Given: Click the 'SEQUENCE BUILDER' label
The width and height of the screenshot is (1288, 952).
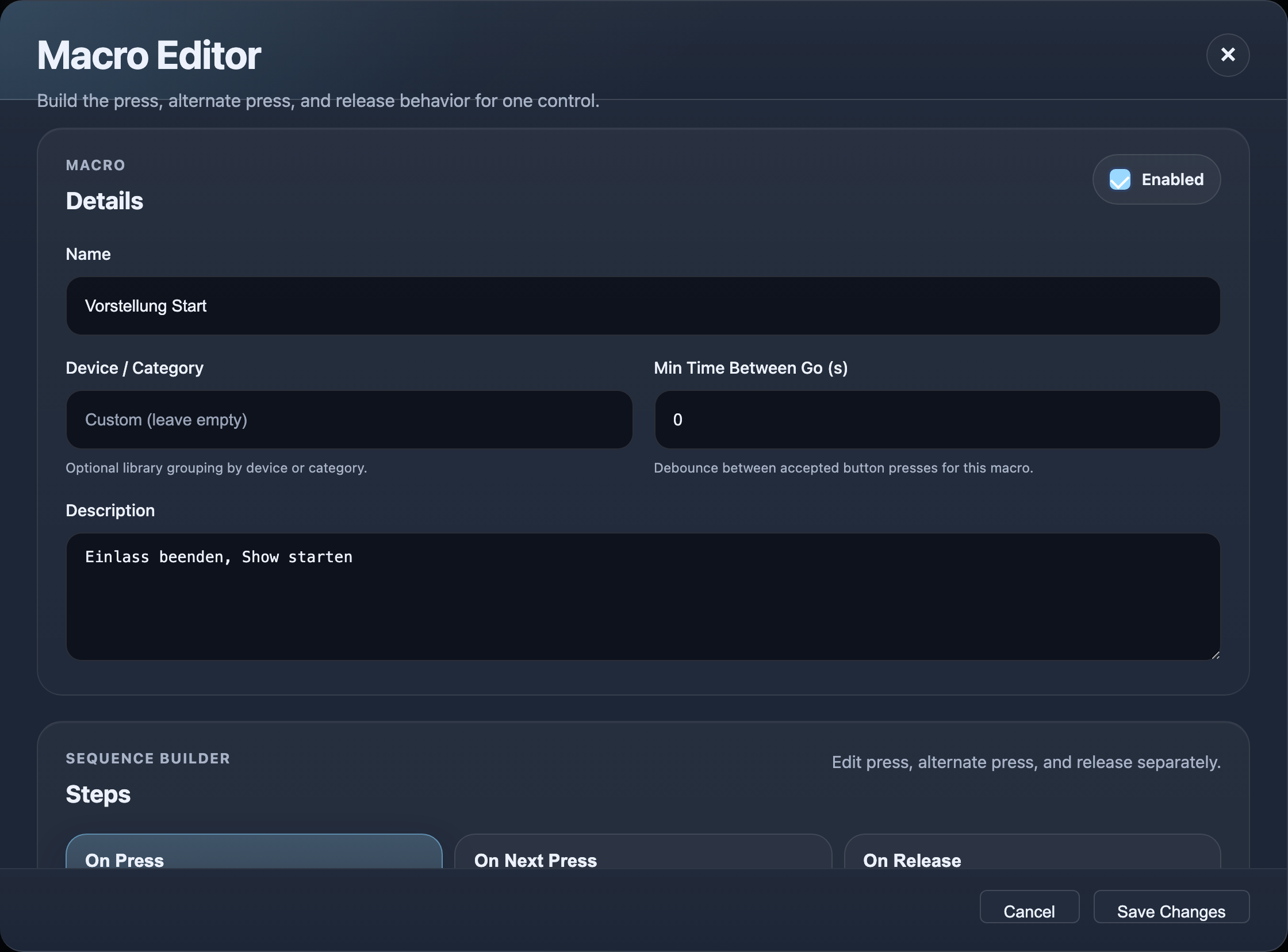Looking at the screenshot, I should tap(148, 758).
